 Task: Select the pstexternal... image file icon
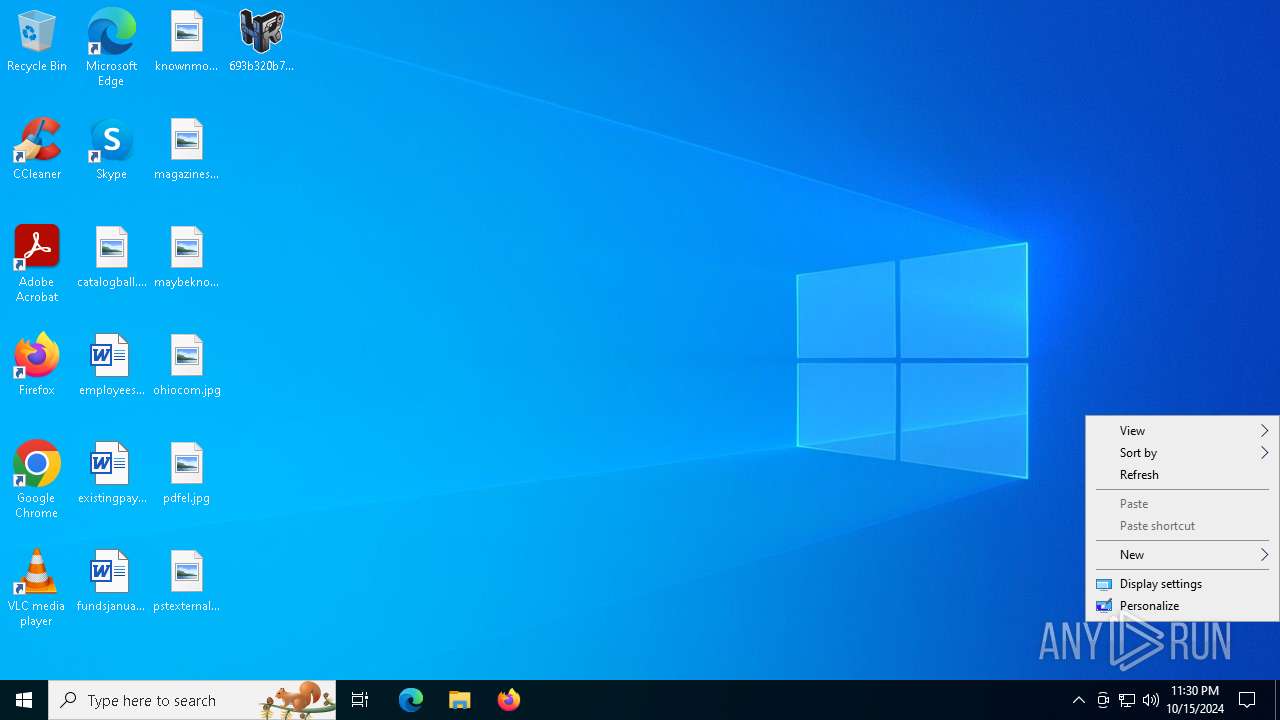[187, 582]
